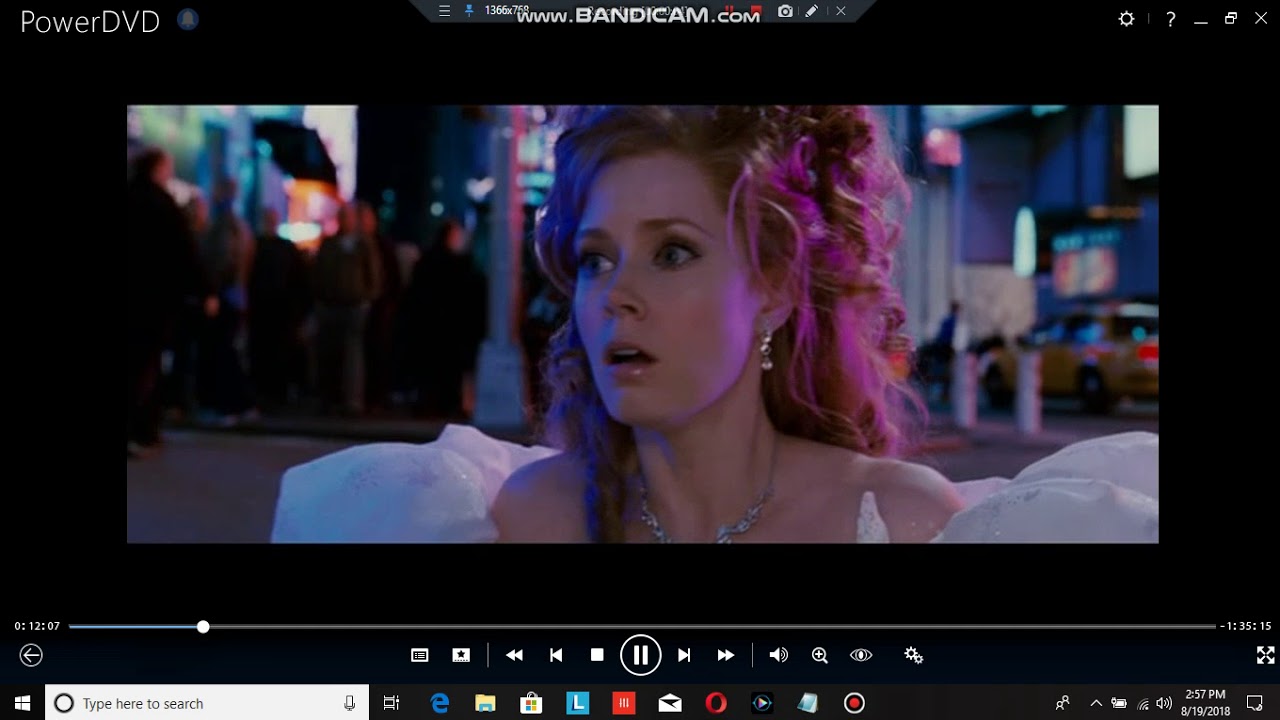Open player settings gear in control bar
Viewport: 1280px width, 720px height.
coord(913,655)
